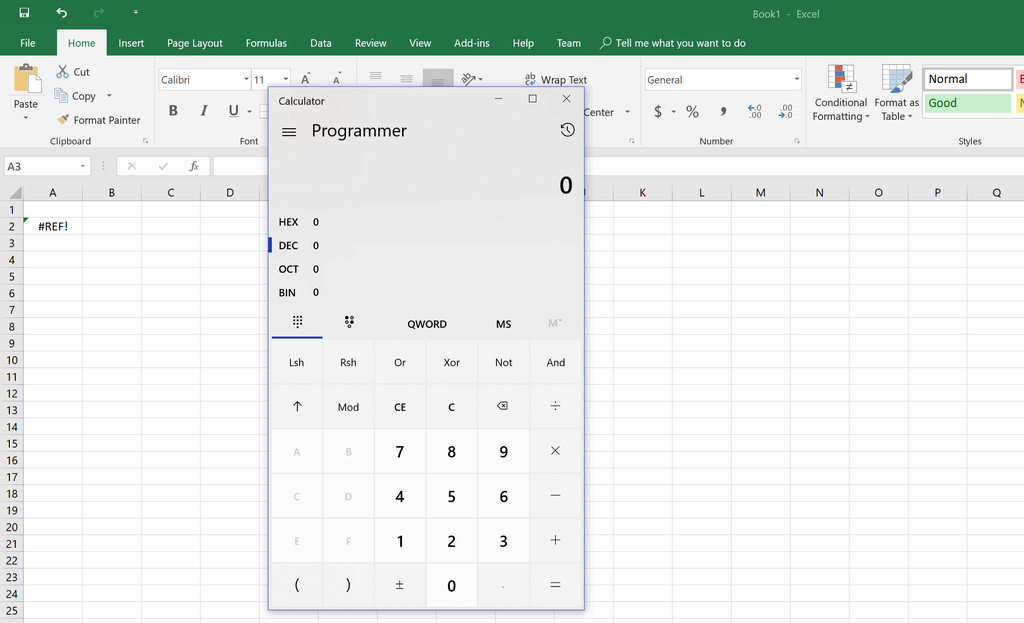Click the Mod button in Calculator
The image size is (1024, 623).
pos(348,407)
